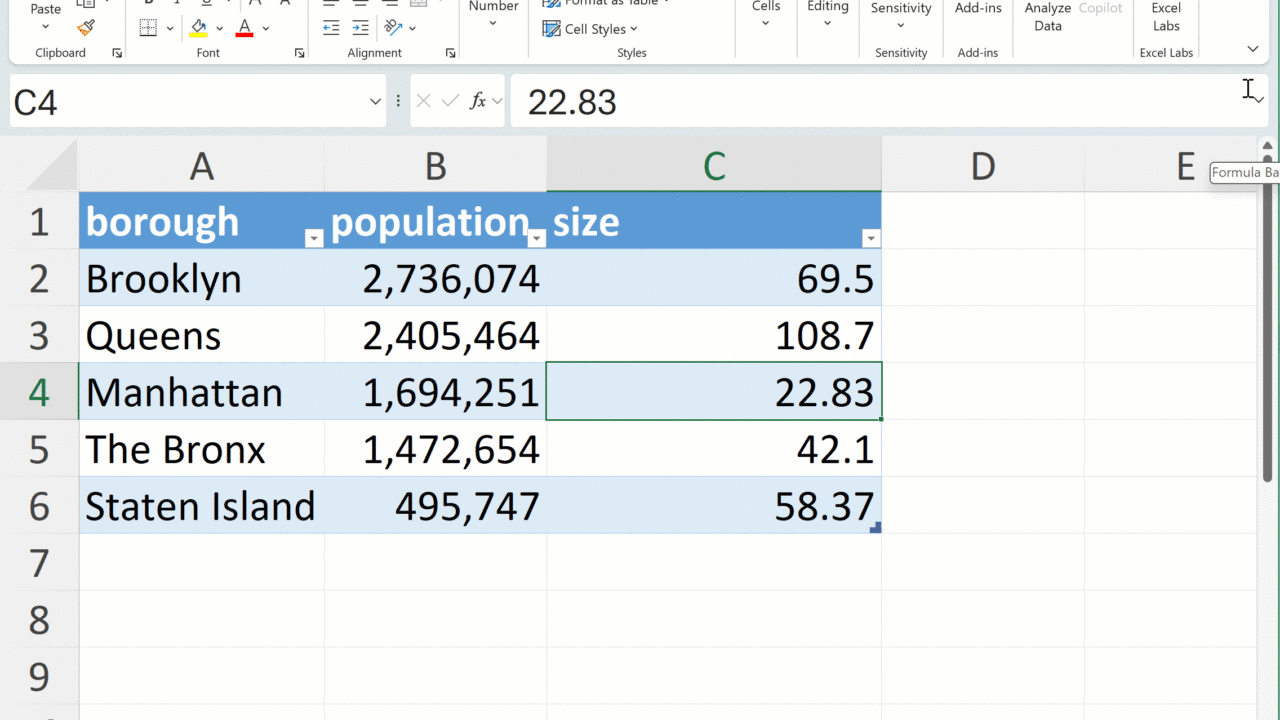Open the Font dialog launcher

(300, 53)
